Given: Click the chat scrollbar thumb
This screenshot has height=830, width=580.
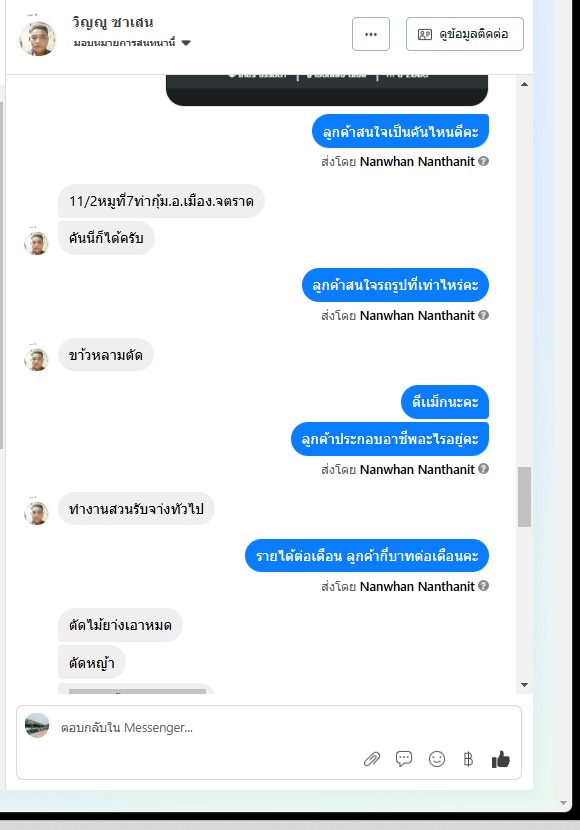Looking at the screenshot, I should (524, 497).
